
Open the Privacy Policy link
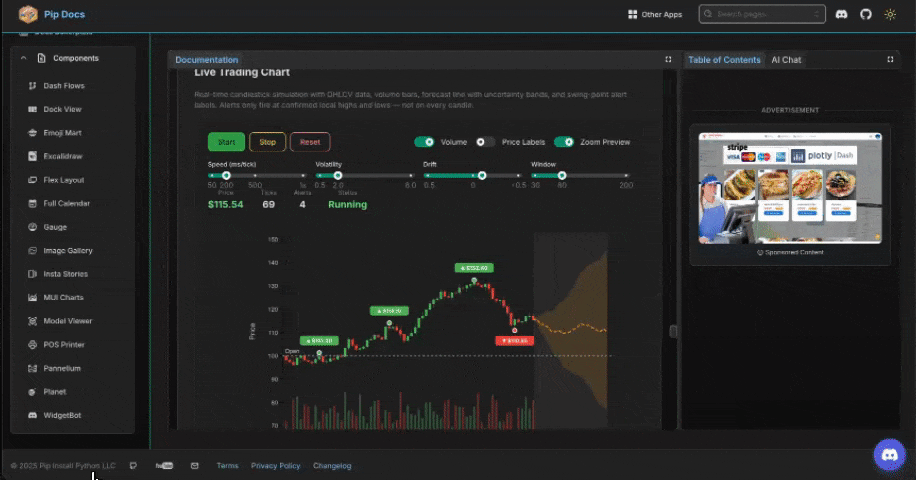click(276, 465)
